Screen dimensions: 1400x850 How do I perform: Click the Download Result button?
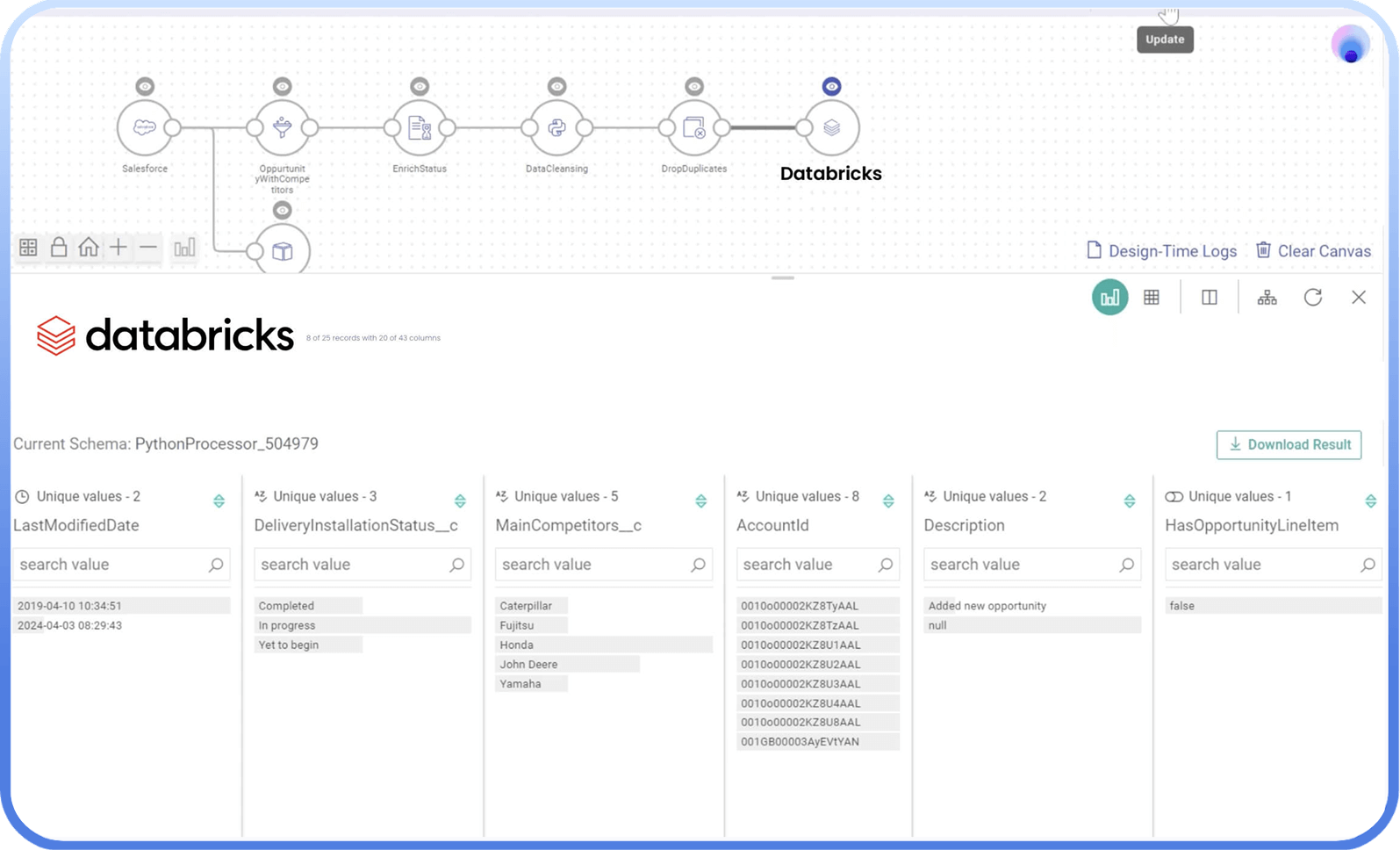[x=1289, y=445]
